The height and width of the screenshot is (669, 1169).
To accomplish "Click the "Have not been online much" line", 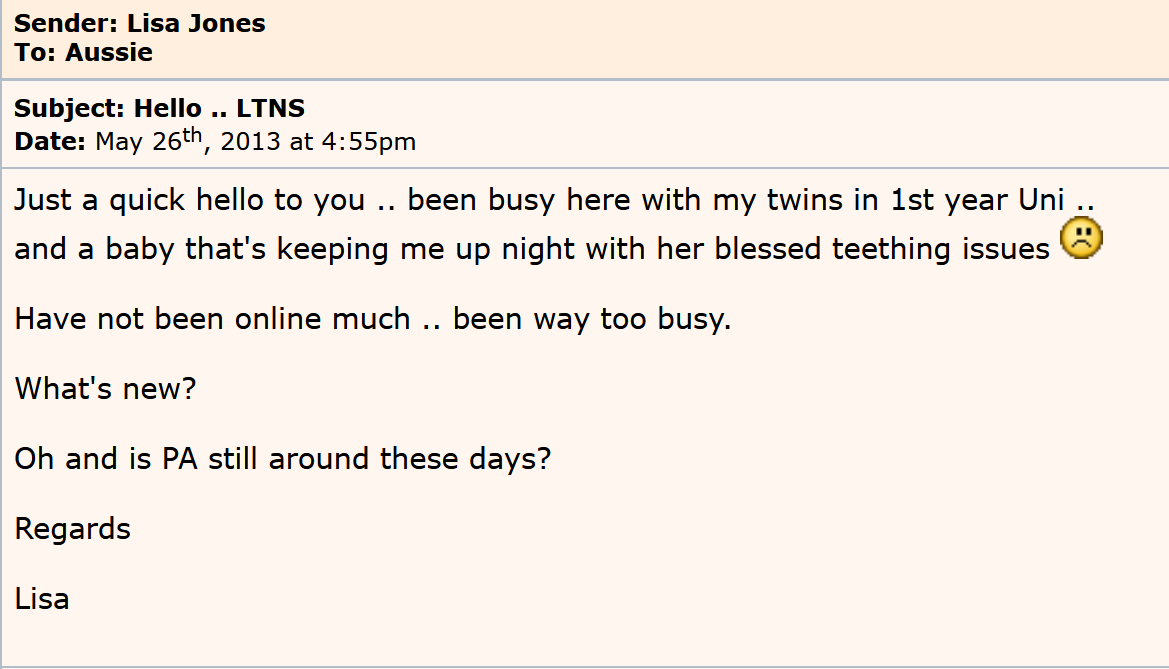I will pos(212,319).
